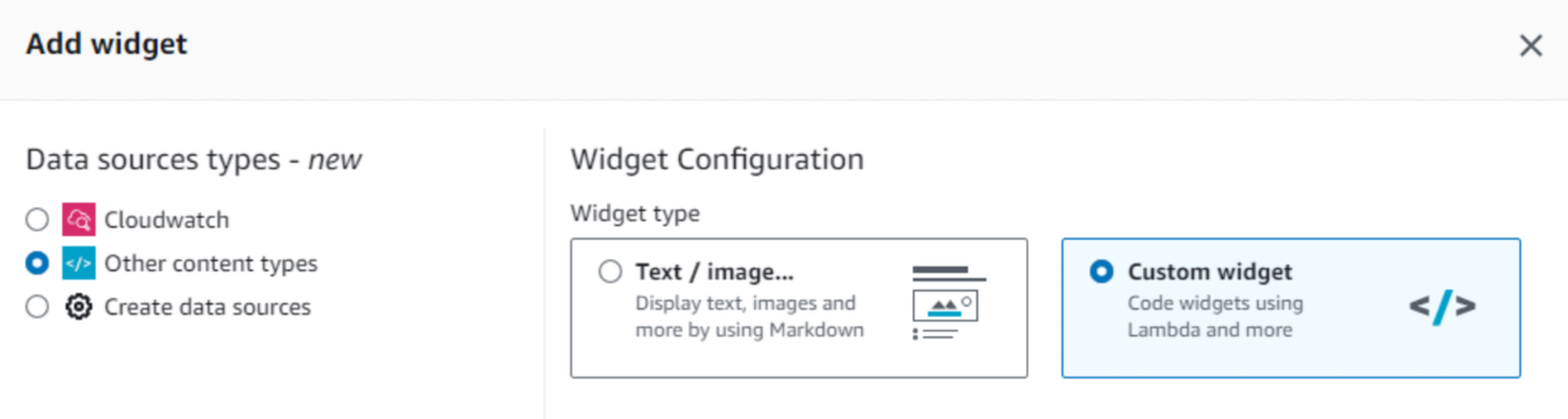Click the teal code icon for Other content types
This screenshot has height=419, width=1568.
79,263
